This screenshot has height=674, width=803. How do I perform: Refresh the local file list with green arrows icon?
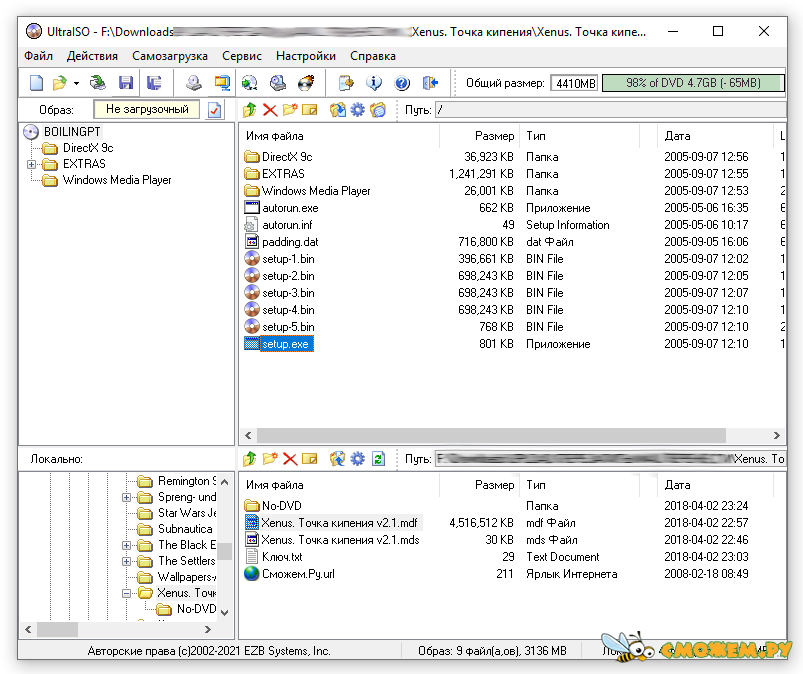point(378,459)
